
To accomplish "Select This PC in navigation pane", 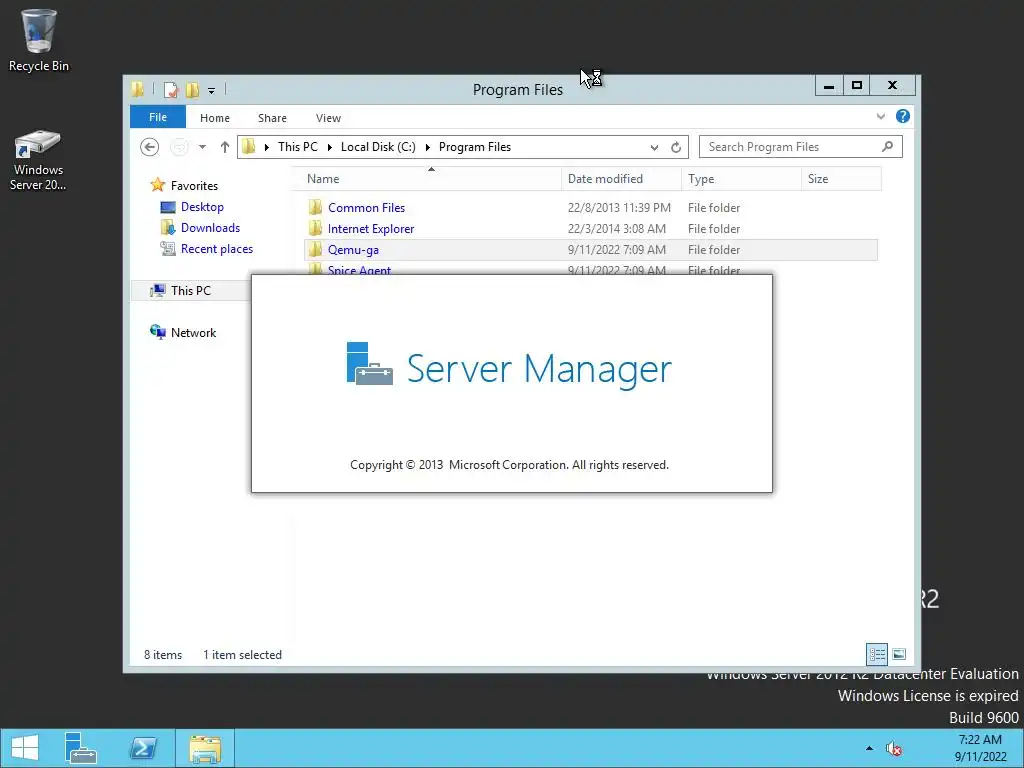I will click(191, 291).
